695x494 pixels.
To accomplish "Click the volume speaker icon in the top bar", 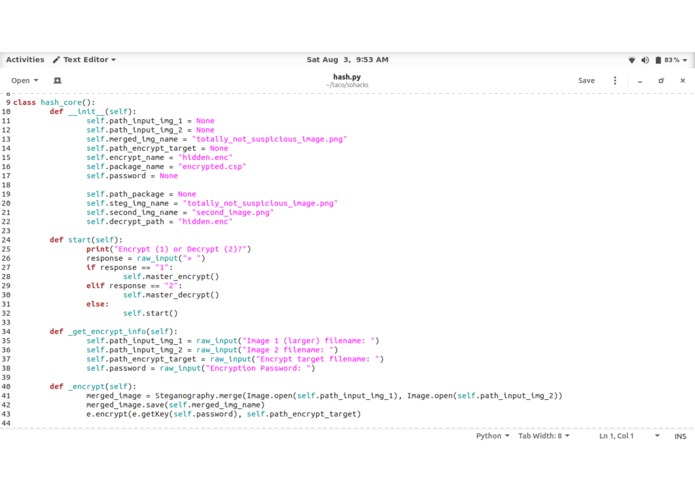I will pyautogui.click(x=645, y=60).
